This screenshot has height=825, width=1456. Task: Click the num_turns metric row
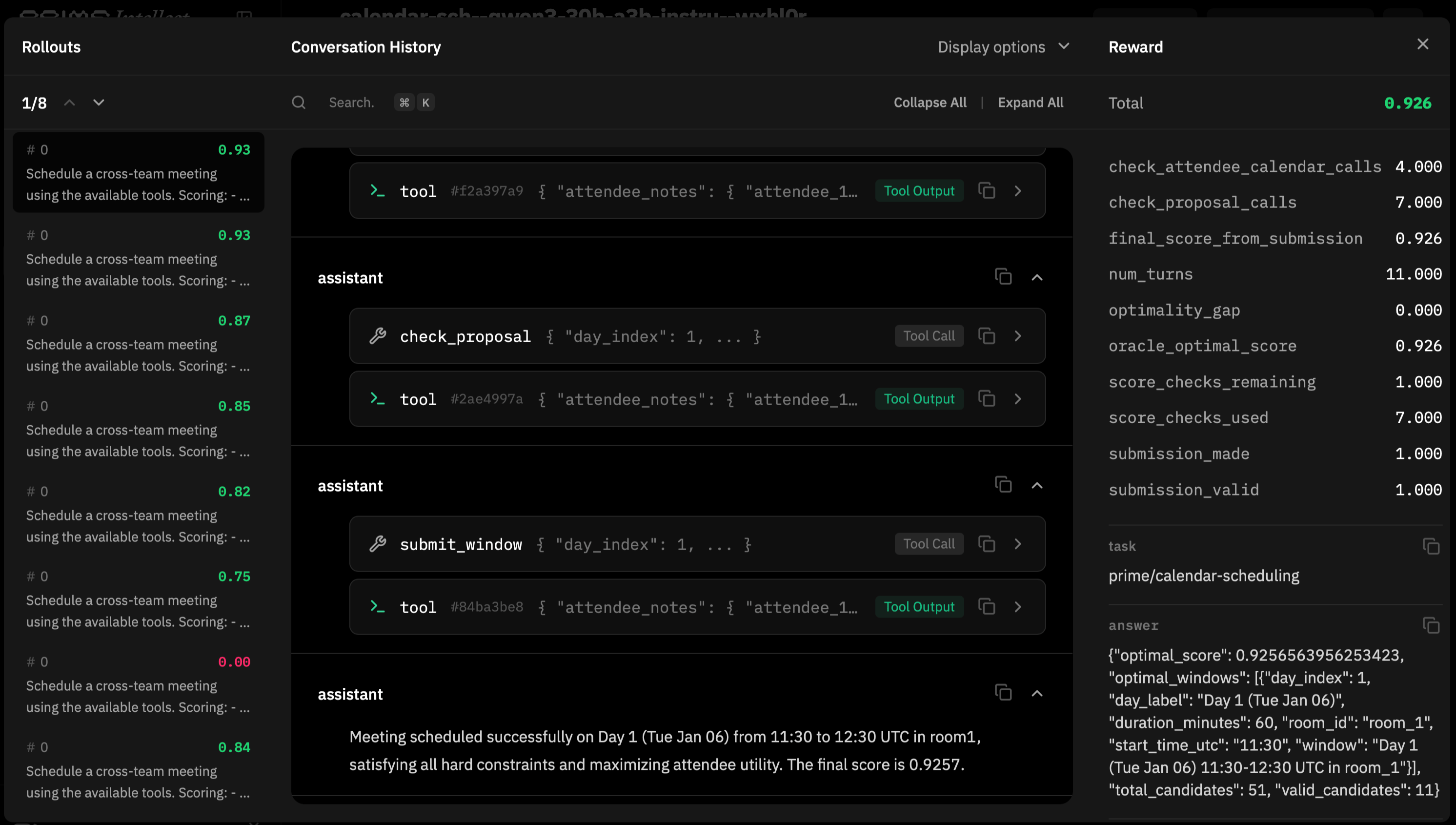[1275, 274]
